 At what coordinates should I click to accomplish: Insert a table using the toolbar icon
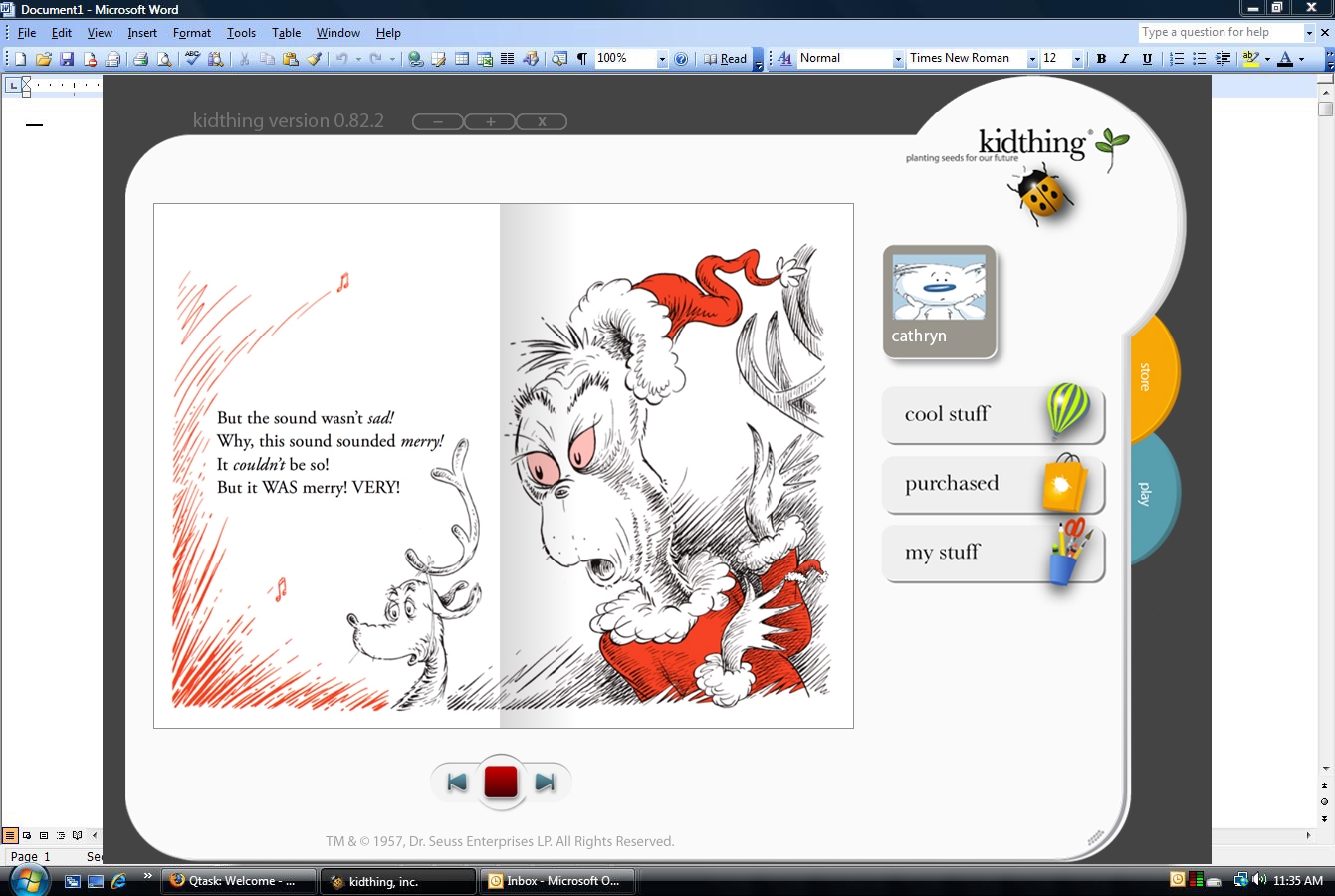coord(462,59)
